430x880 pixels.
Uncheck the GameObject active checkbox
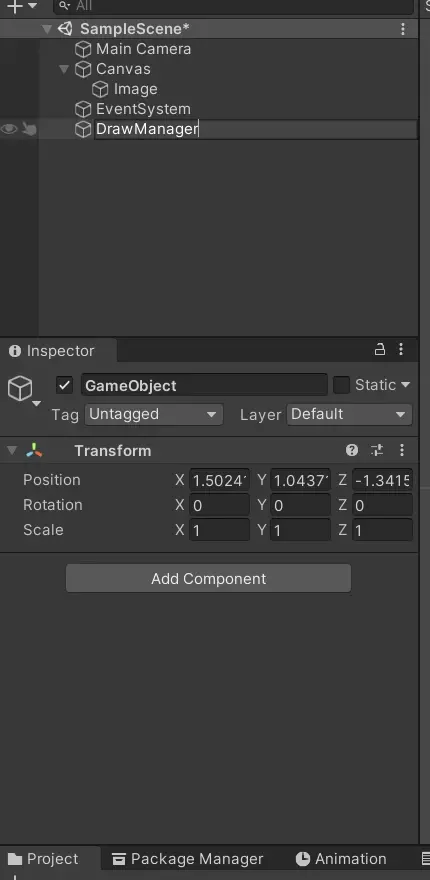click(65, 386)
